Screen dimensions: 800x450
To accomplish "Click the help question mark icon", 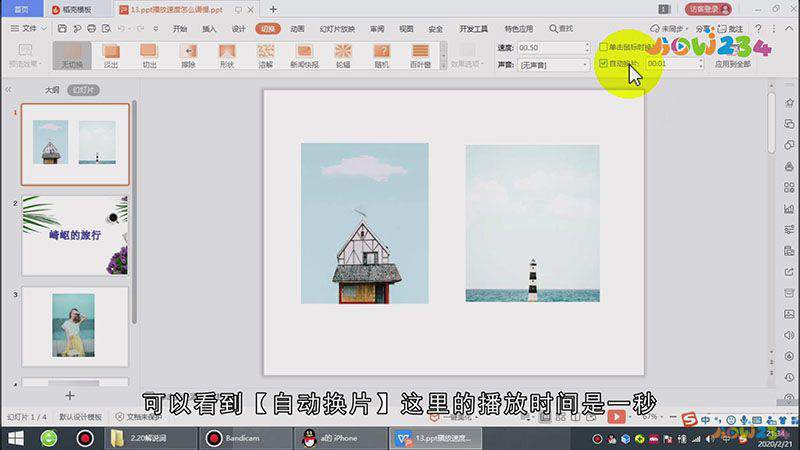I will [x=759, y=29].
